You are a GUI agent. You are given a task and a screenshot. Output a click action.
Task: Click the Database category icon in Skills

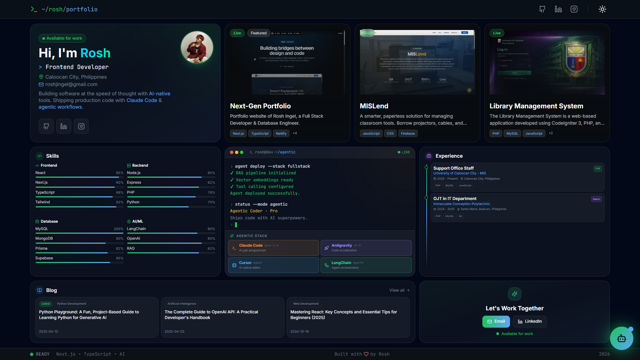[x=37, y=221]
